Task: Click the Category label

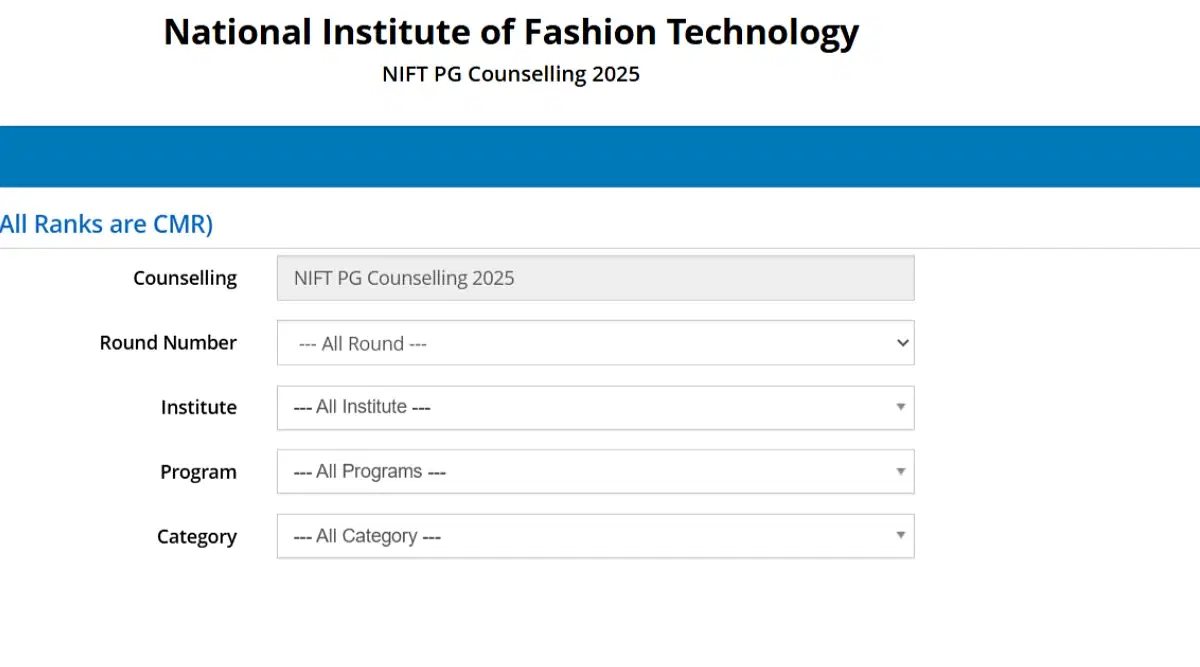Action: point(197,537)
